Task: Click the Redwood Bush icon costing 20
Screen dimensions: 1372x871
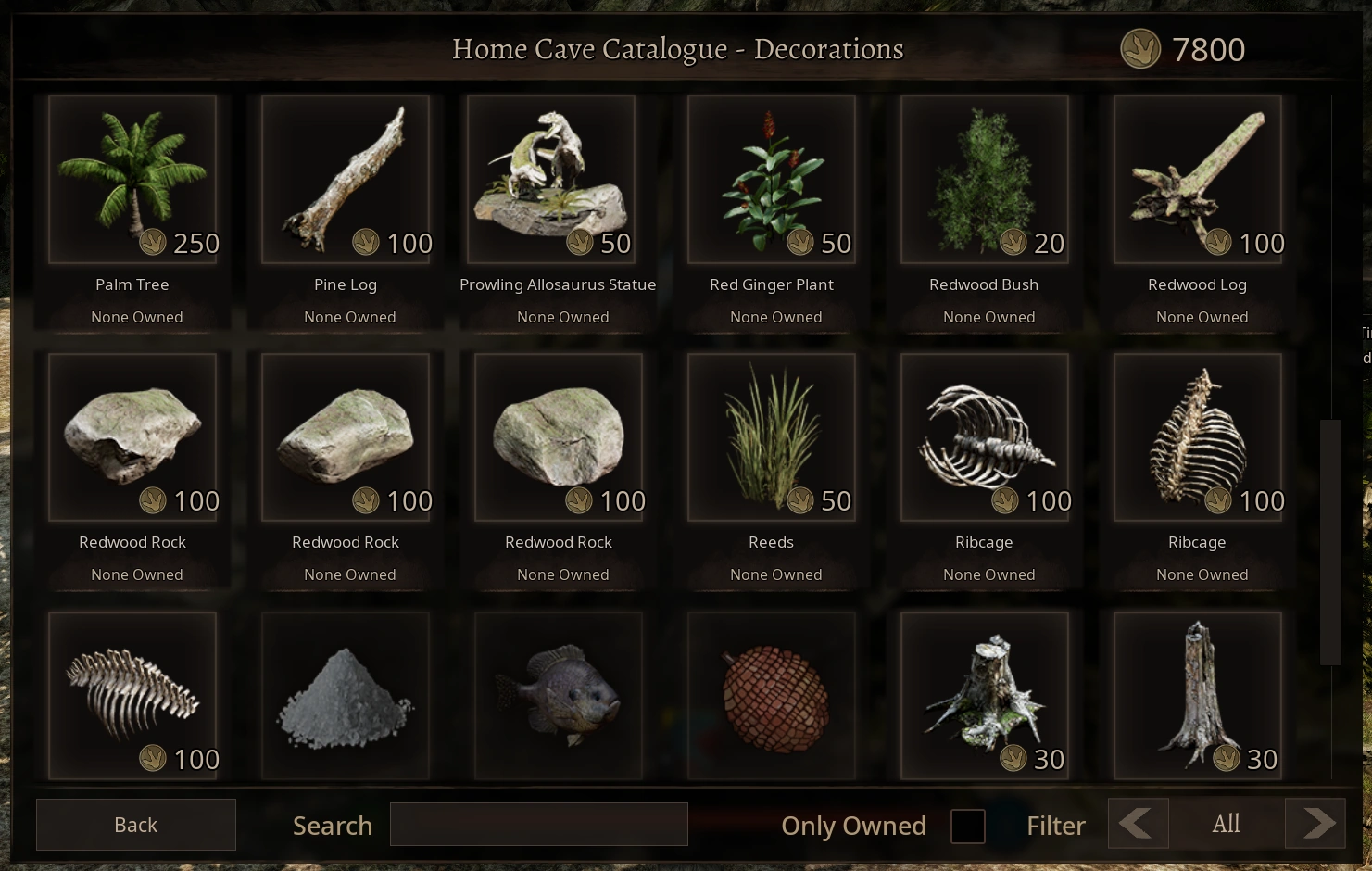Action: pos(985,180)
